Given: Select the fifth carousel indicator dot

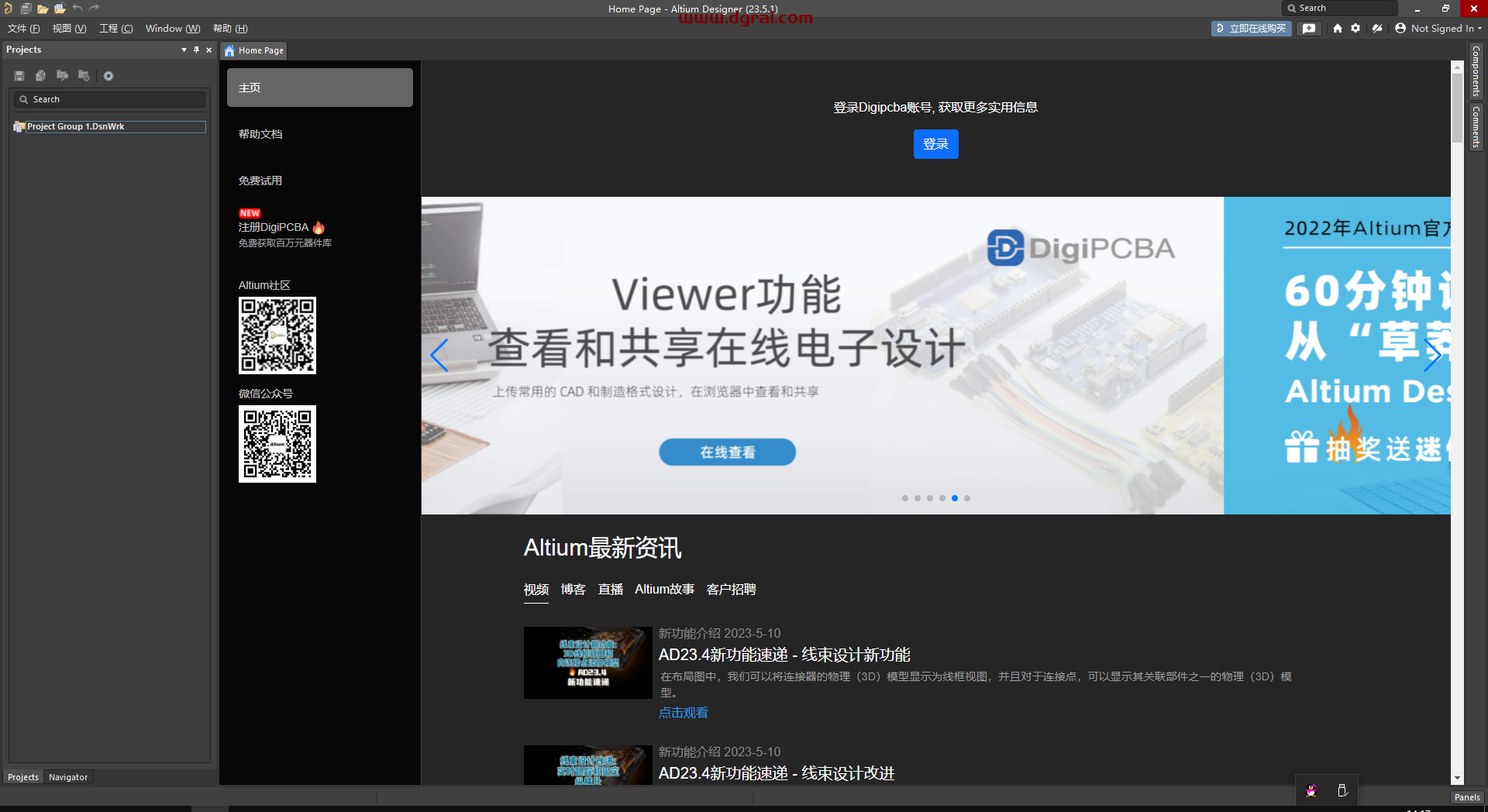Looking at the screenshot, I should [x=954, y=498].
